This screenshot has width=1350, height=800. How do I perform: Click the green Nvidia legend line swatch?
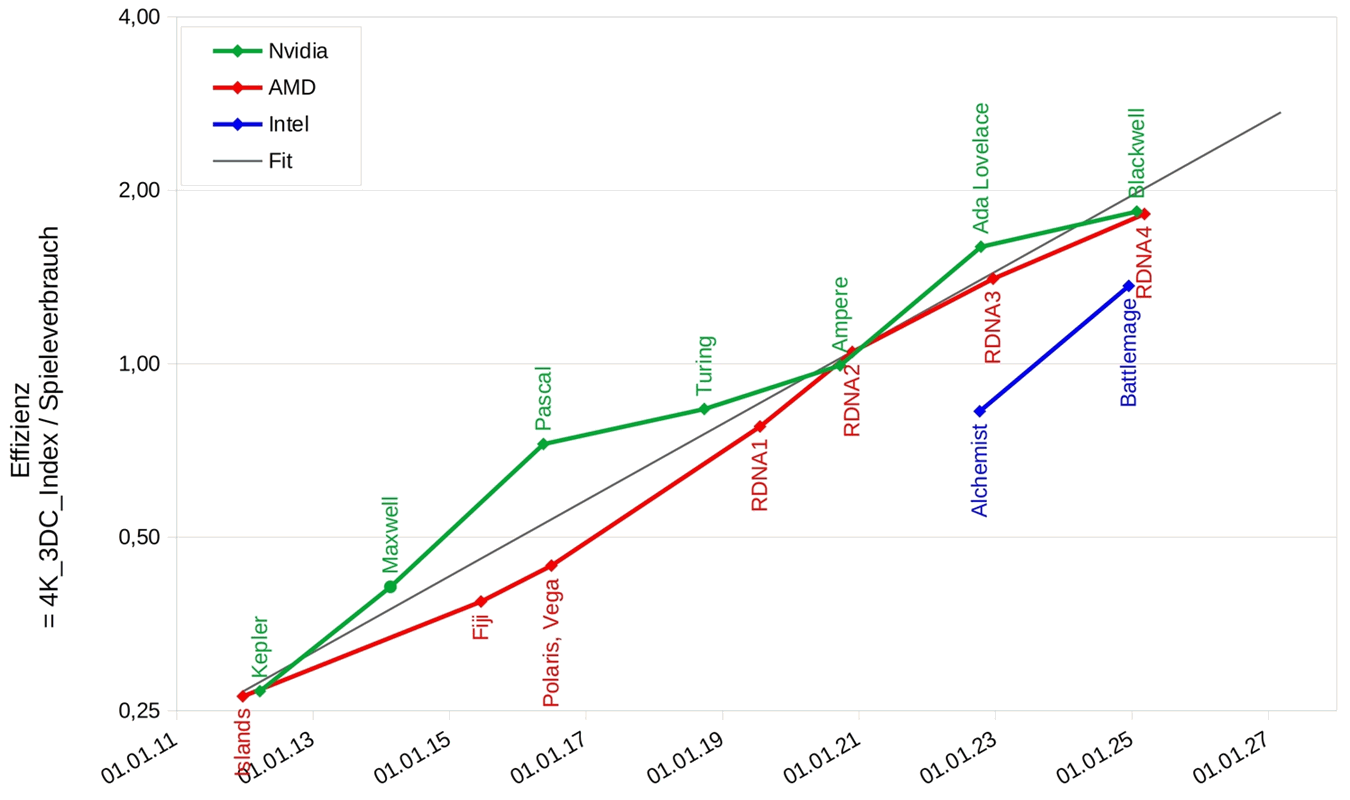[x=237, y=51]
